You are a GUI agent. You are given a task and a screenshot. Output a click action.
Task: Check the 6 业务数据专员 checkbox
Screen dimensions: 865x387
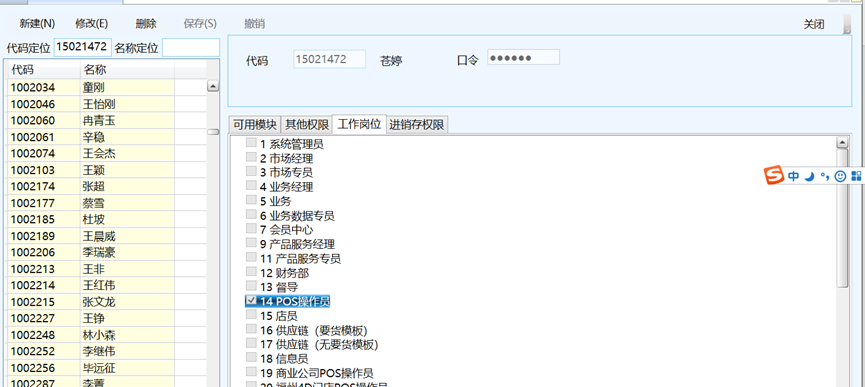[x=251, y=214]
